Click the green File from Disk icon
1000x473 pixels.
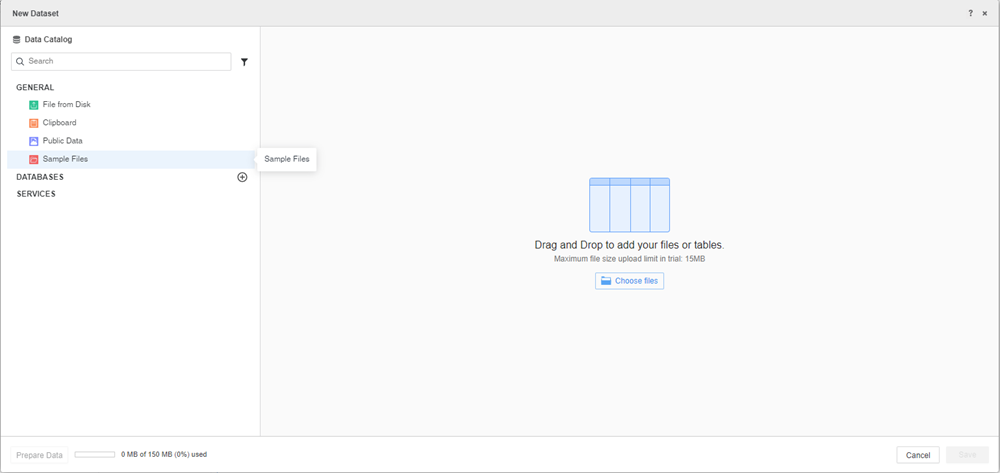pos(33,105)
